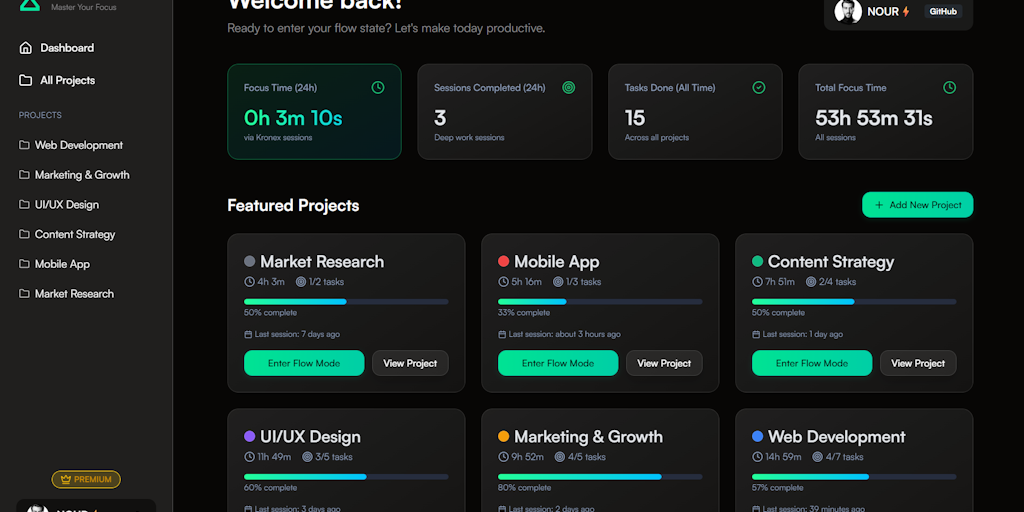This screenshot has width=1024, height=512.
Task: View Project for Content Strategy
Action: [918, 363]
